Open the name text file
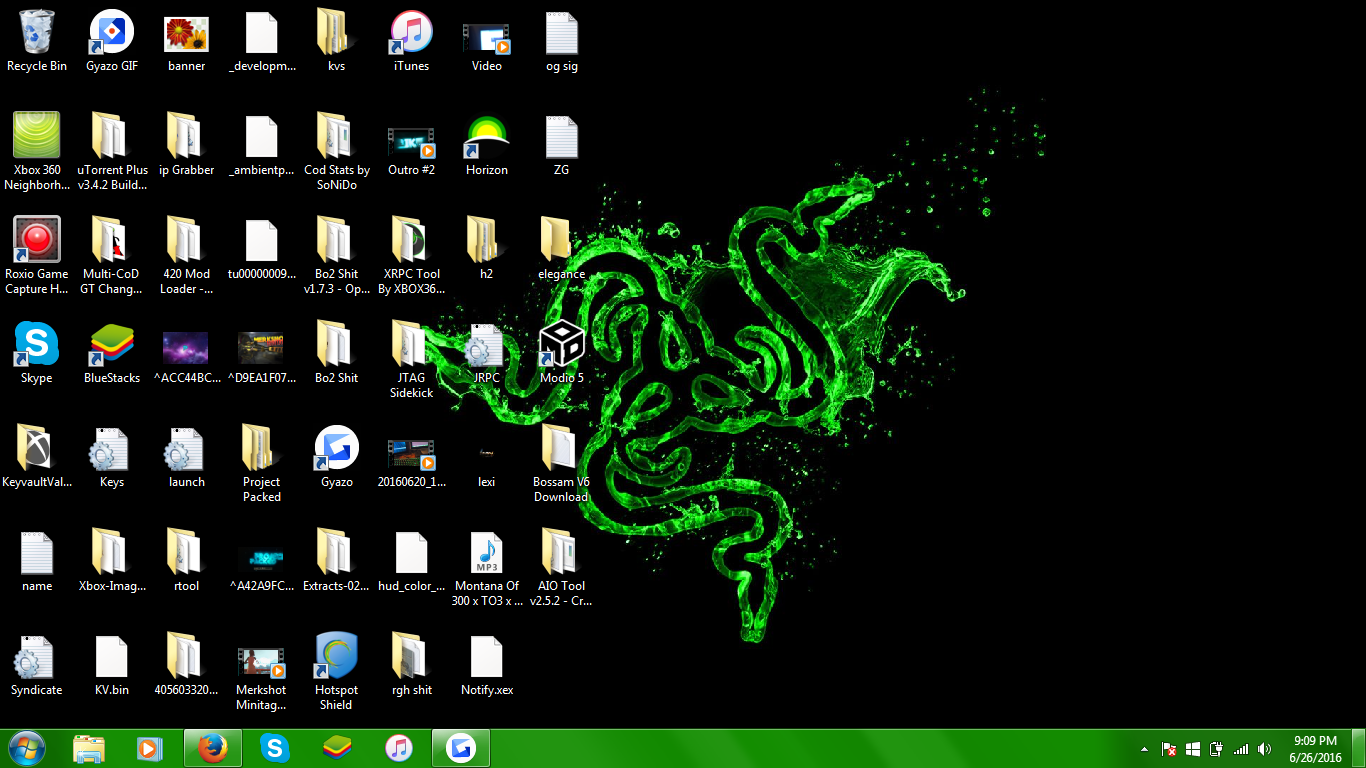 [x=37, y=562]
